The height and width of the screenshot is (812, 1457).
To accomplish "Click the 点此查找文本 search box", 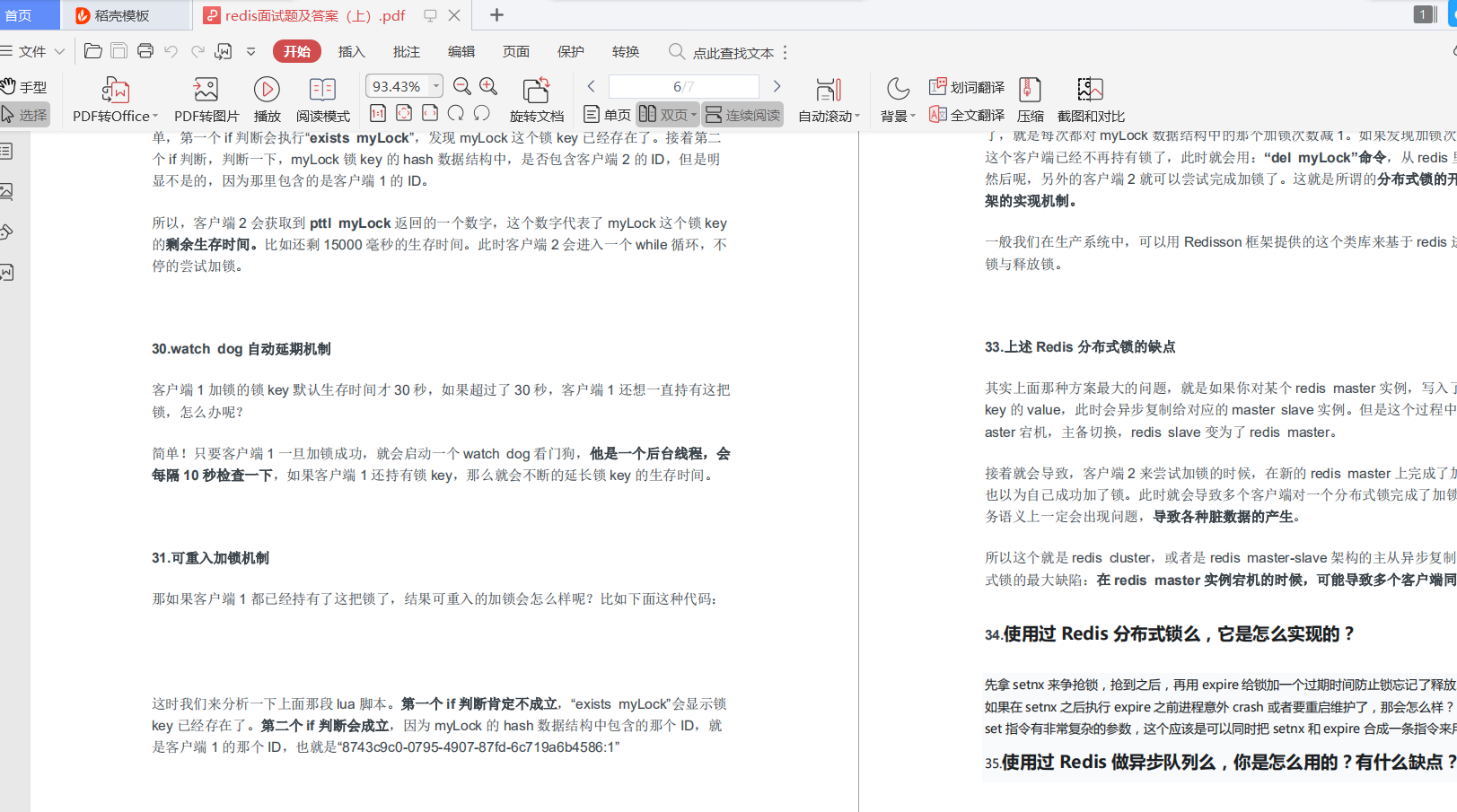I will [733, 53].
